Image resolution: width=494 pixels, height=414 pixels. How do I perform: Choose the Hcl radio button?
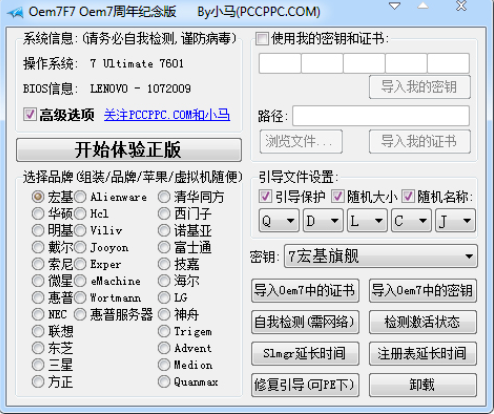coord(80,213)
